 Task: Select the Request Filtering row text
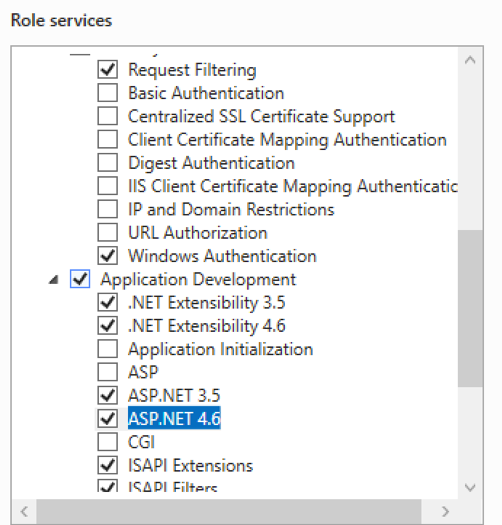[192, 70]
